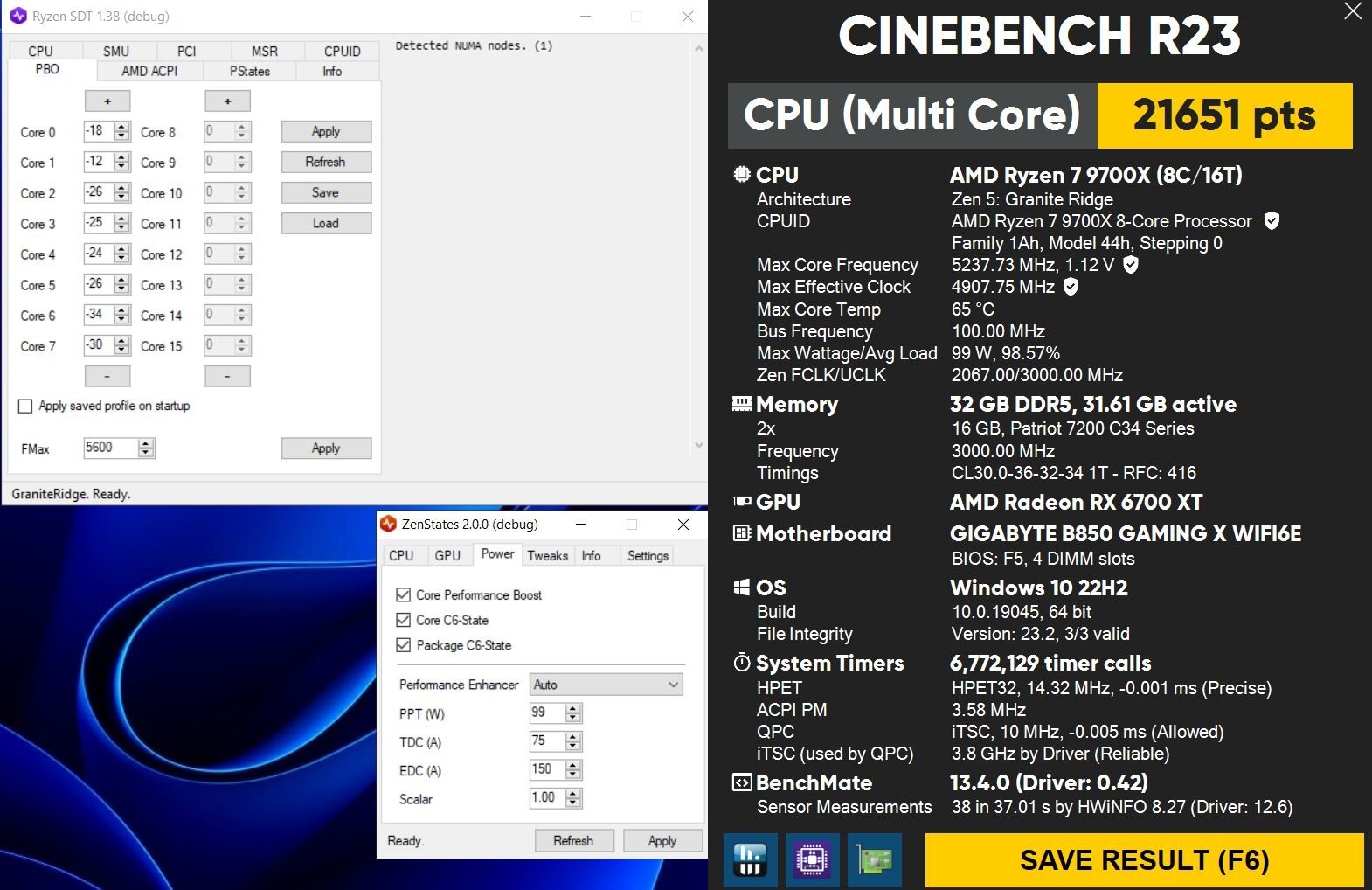Viewport: 1372px width, 890px height.
Task: Open the MSR tab in Ryzen SDT
Action: [265, 51]
